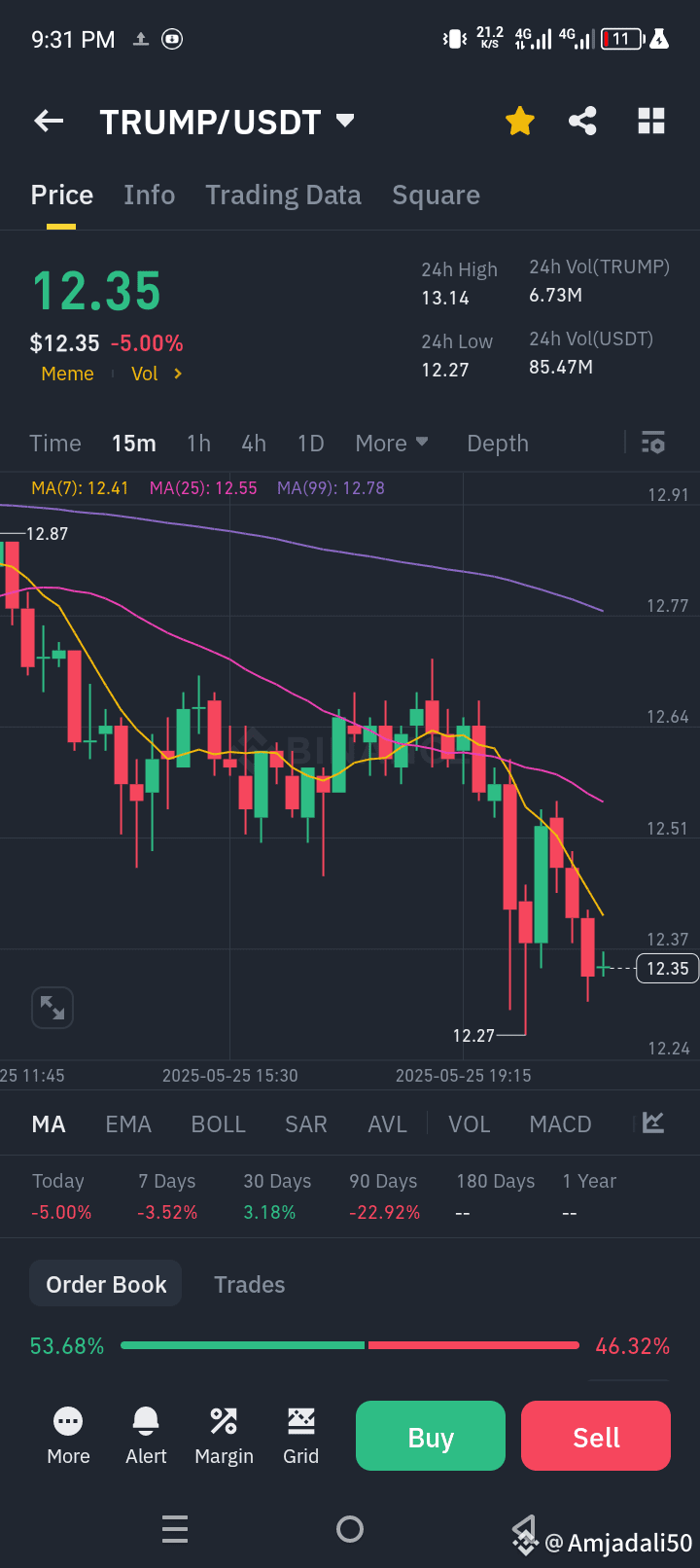Open the More options icon
700x1568 pixels.
68,1436
